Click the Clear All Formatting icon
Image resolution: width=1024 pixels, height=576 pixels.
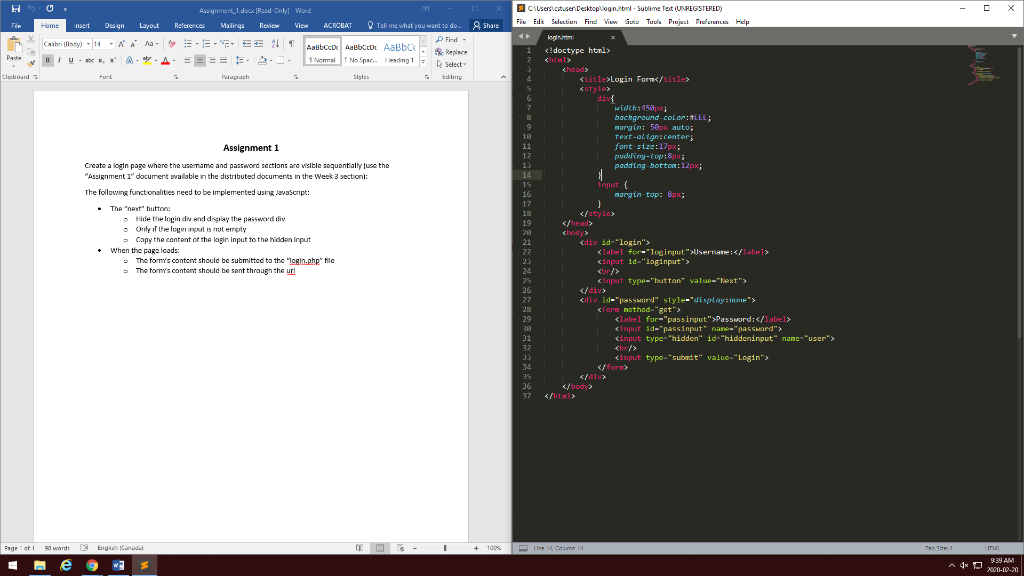tap(172, 44)
